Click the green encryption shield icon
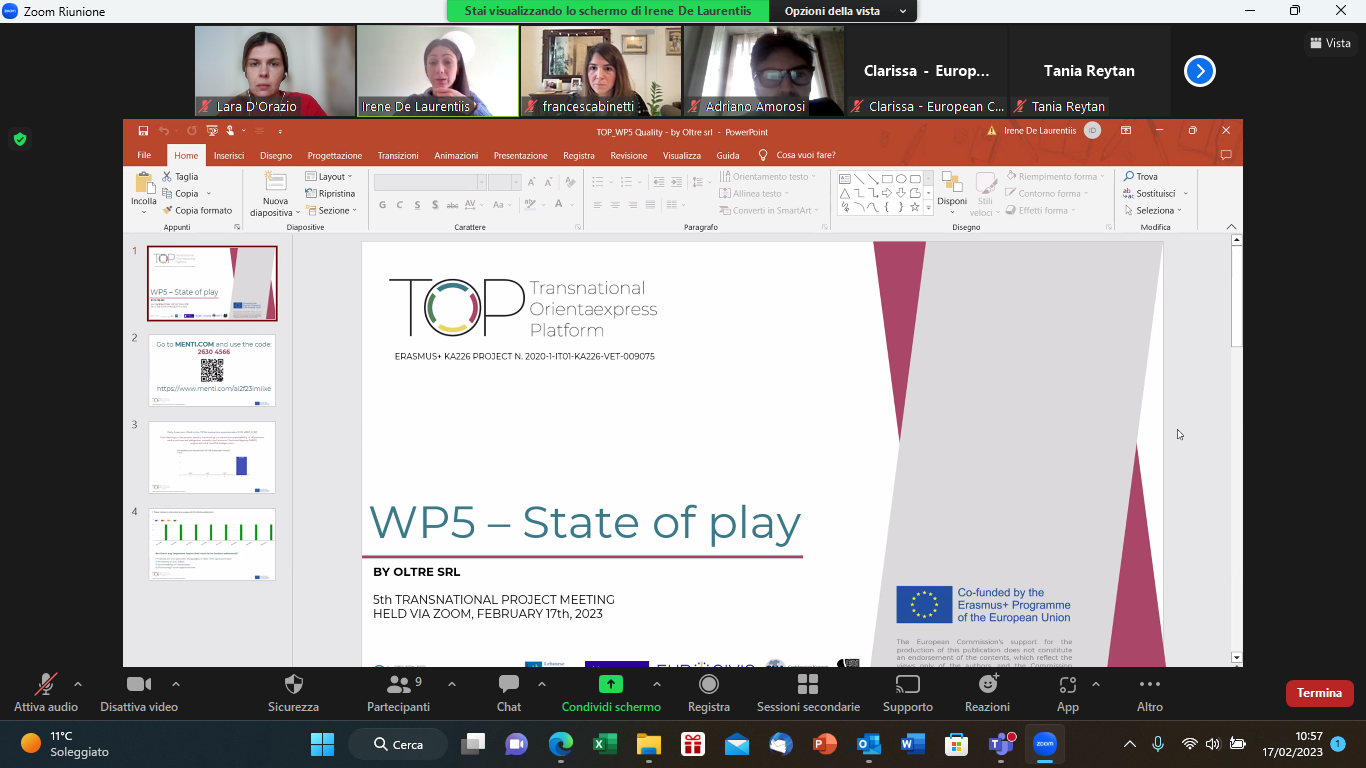1366x768 pixels. click(x=19, y=139)
